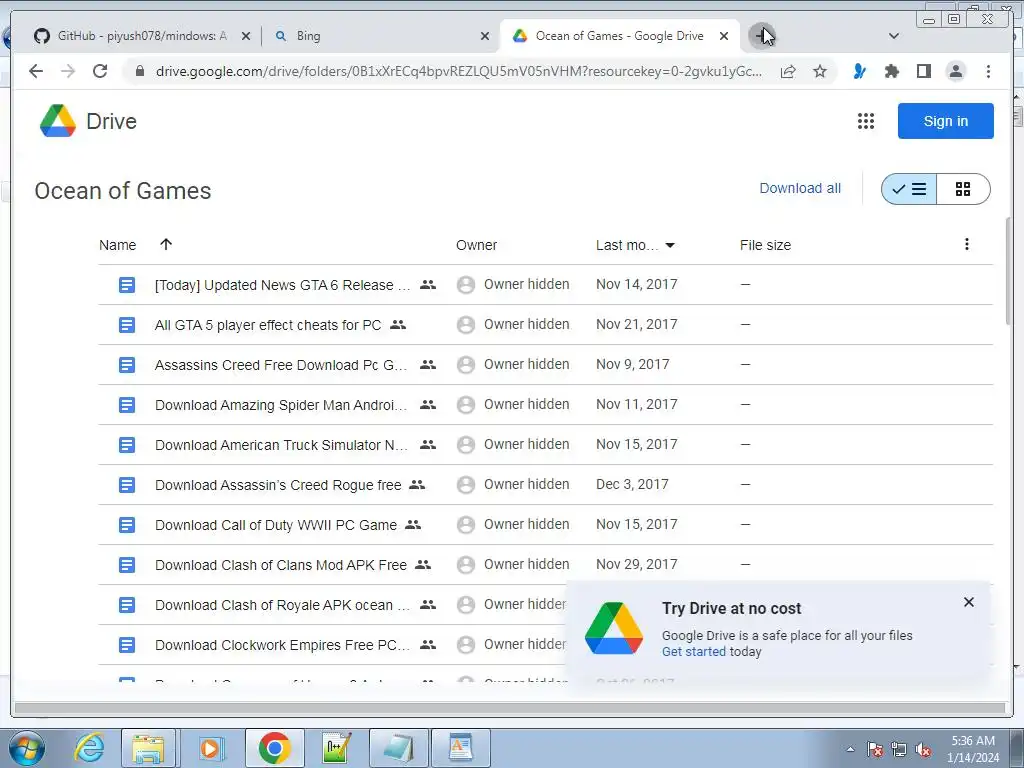Viewport: 1024px width, 768px height.
Task: Click the padlock site info icon
Action: coord(139,71)
